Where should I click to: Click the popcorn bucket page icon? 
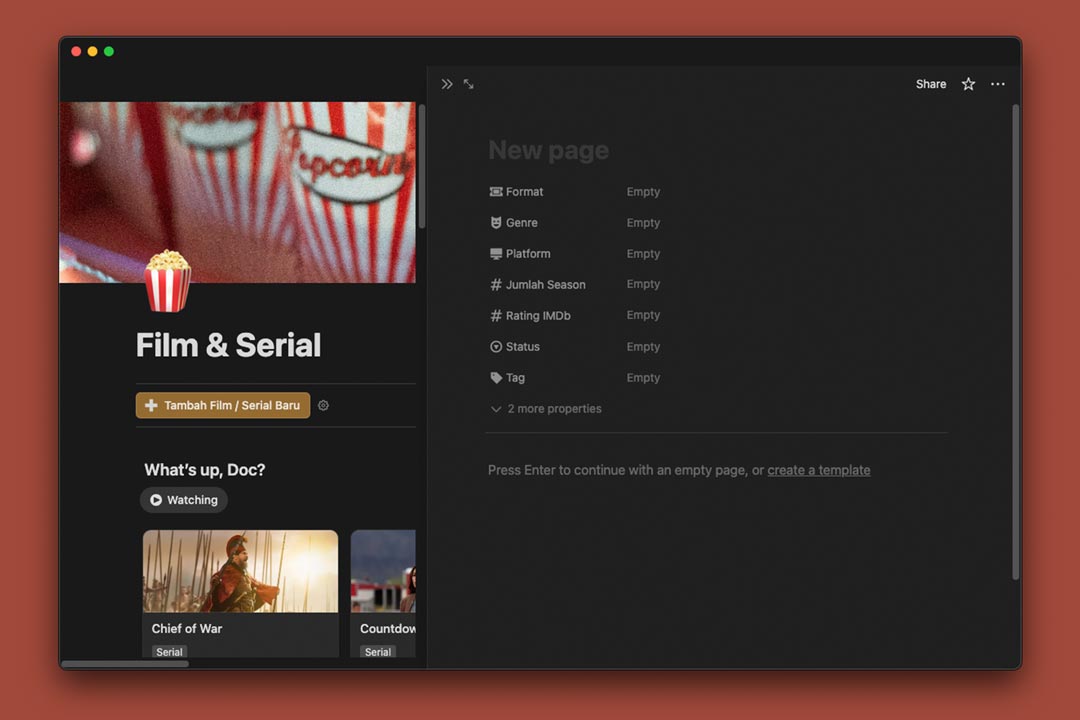point(167,281)
